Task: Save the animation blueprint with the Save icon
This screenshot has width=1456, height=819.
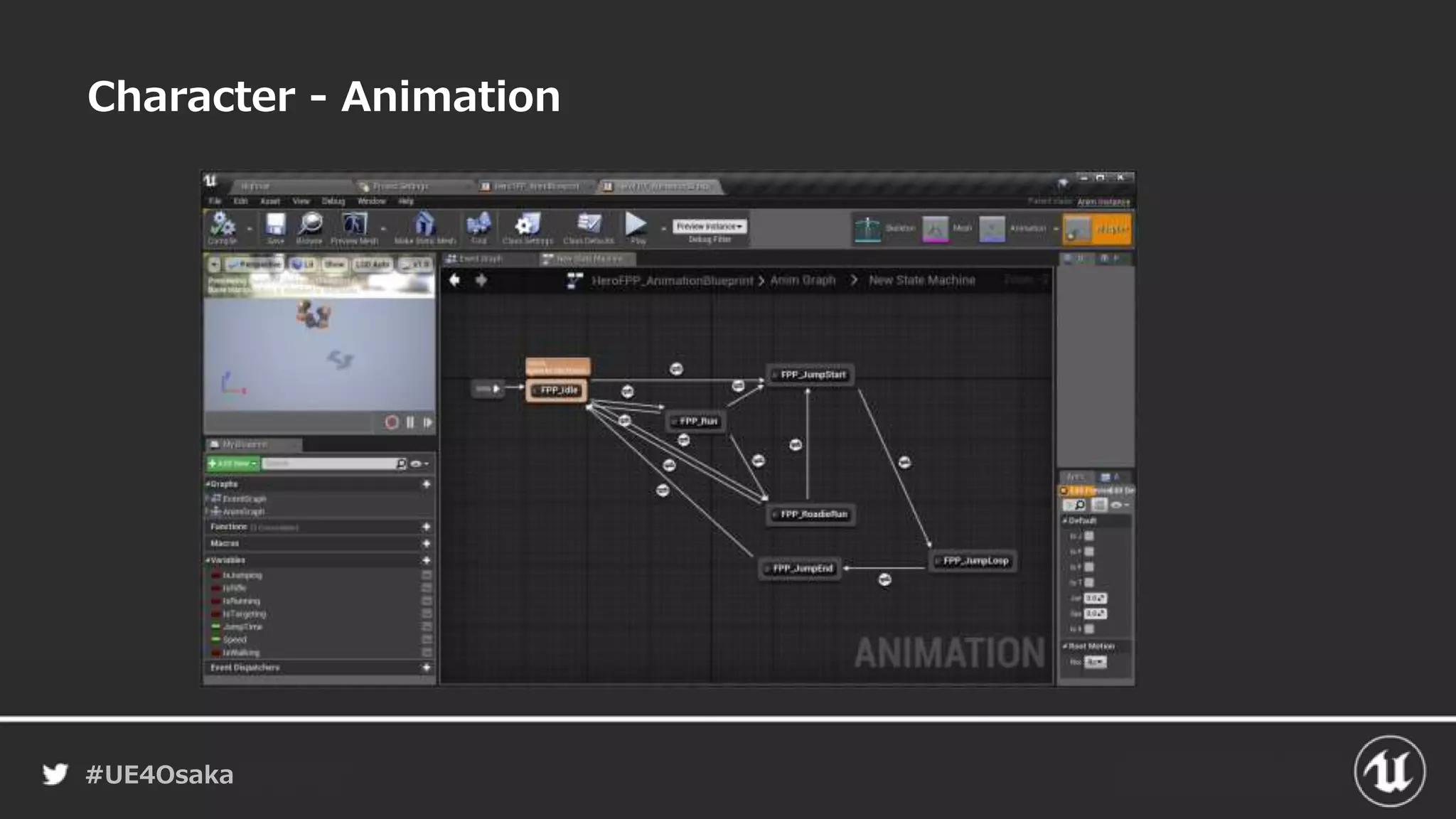Action: tap(275, 223)
